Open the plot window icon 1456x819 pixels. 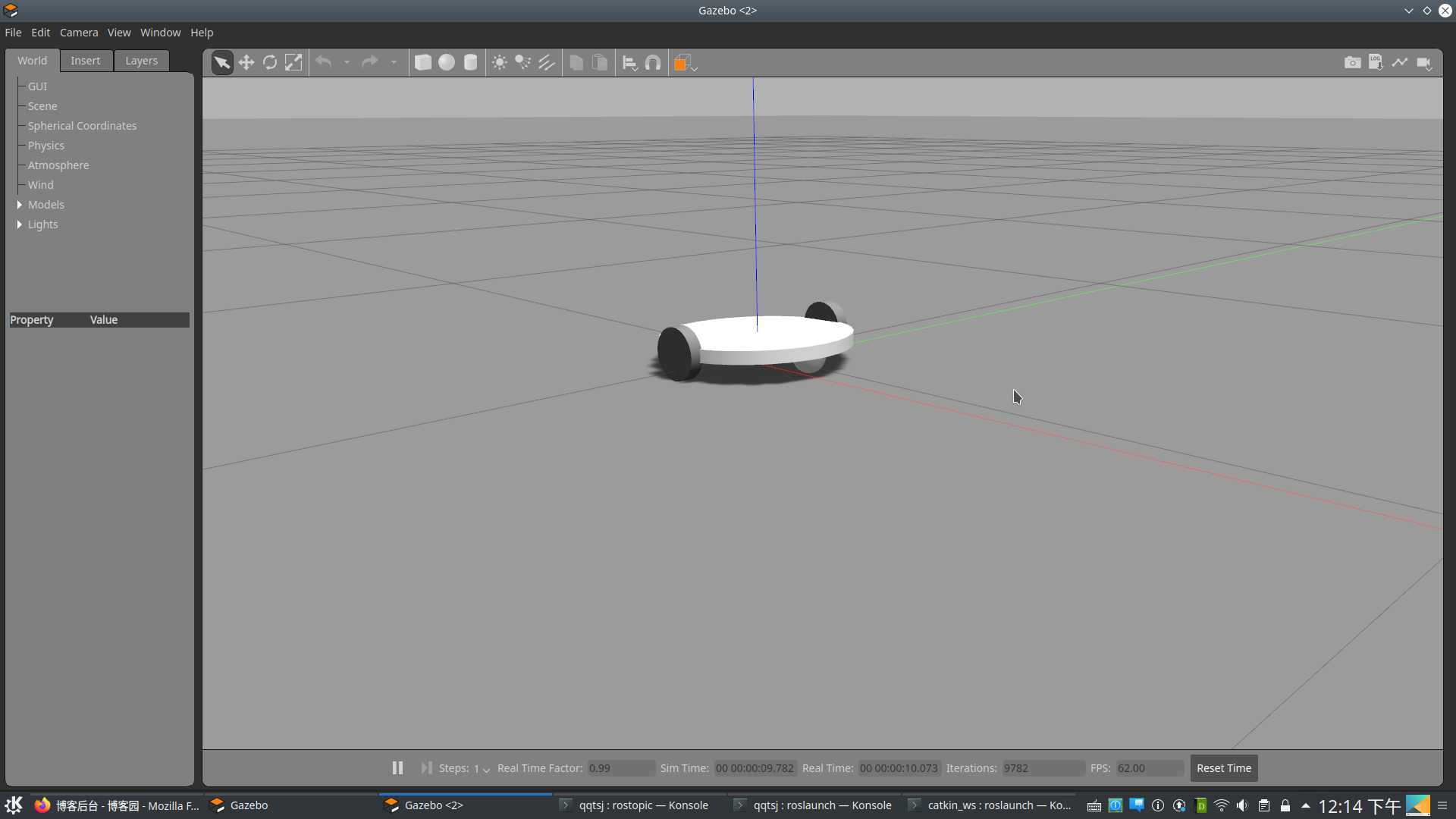(1400, 63)
